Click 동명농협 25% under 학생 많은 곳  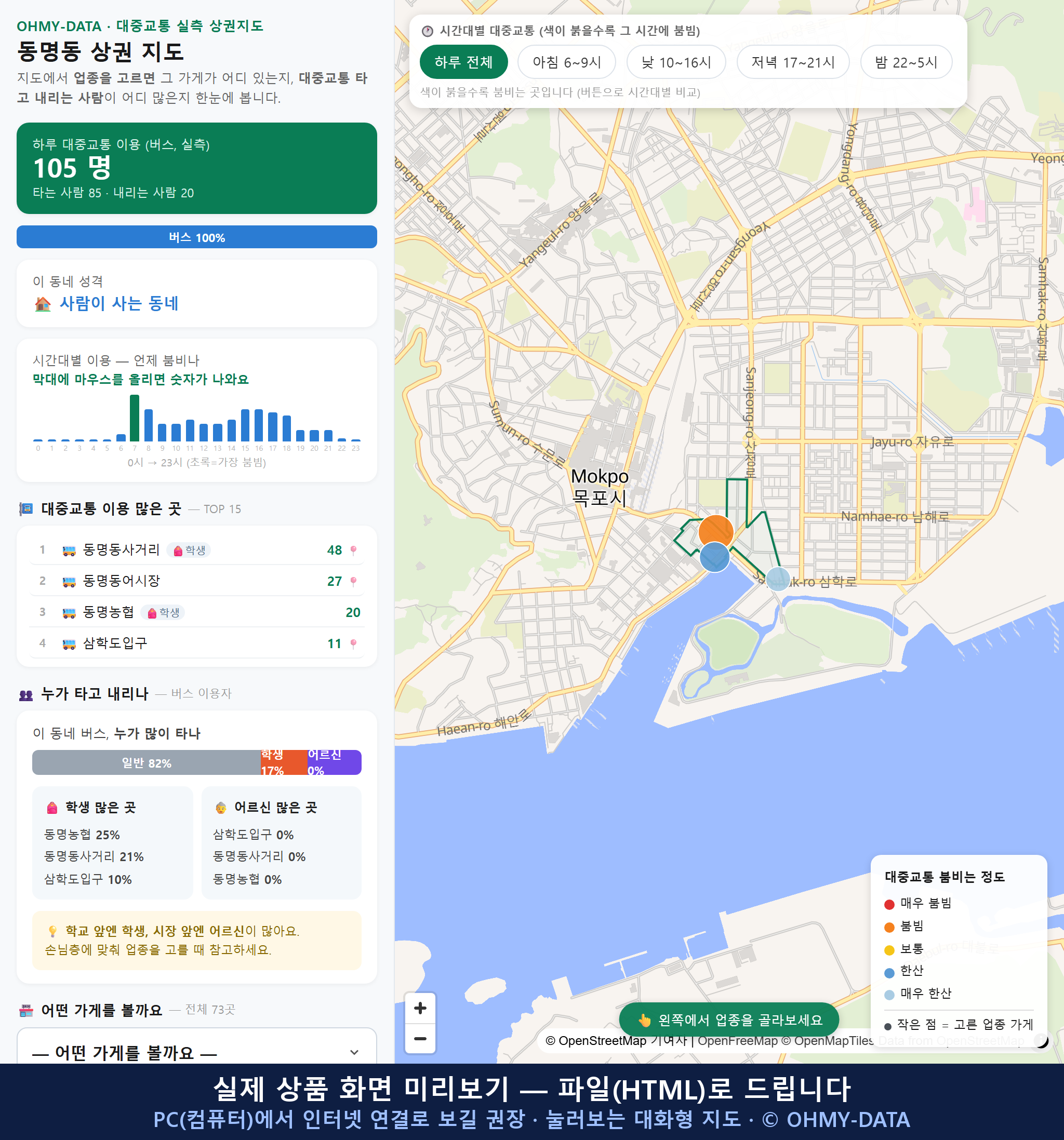pos(82,835)
